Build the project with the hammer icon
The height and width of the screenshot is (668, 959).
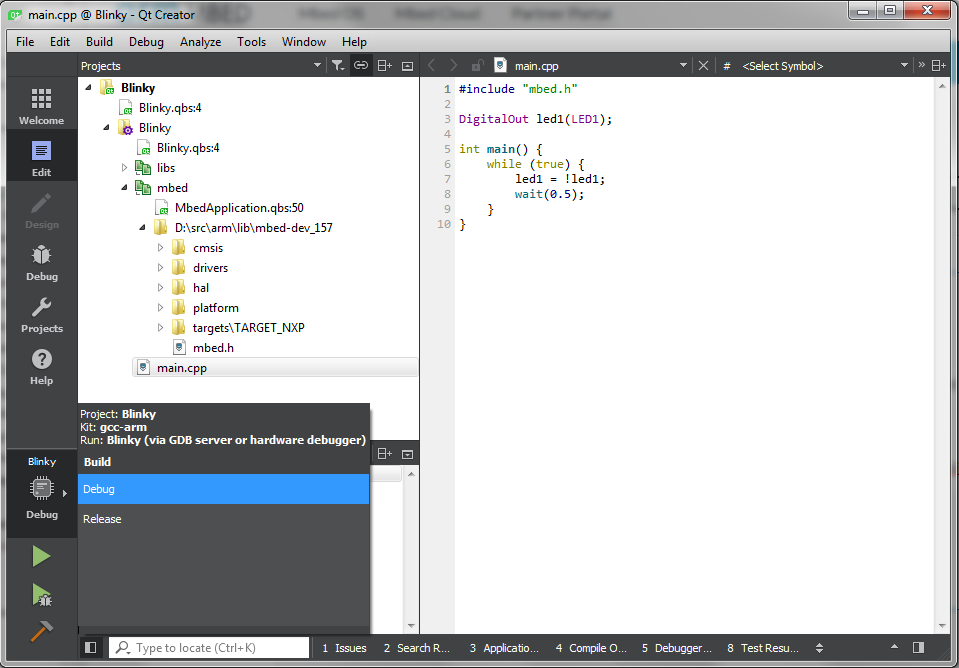(x=40, y=630)
